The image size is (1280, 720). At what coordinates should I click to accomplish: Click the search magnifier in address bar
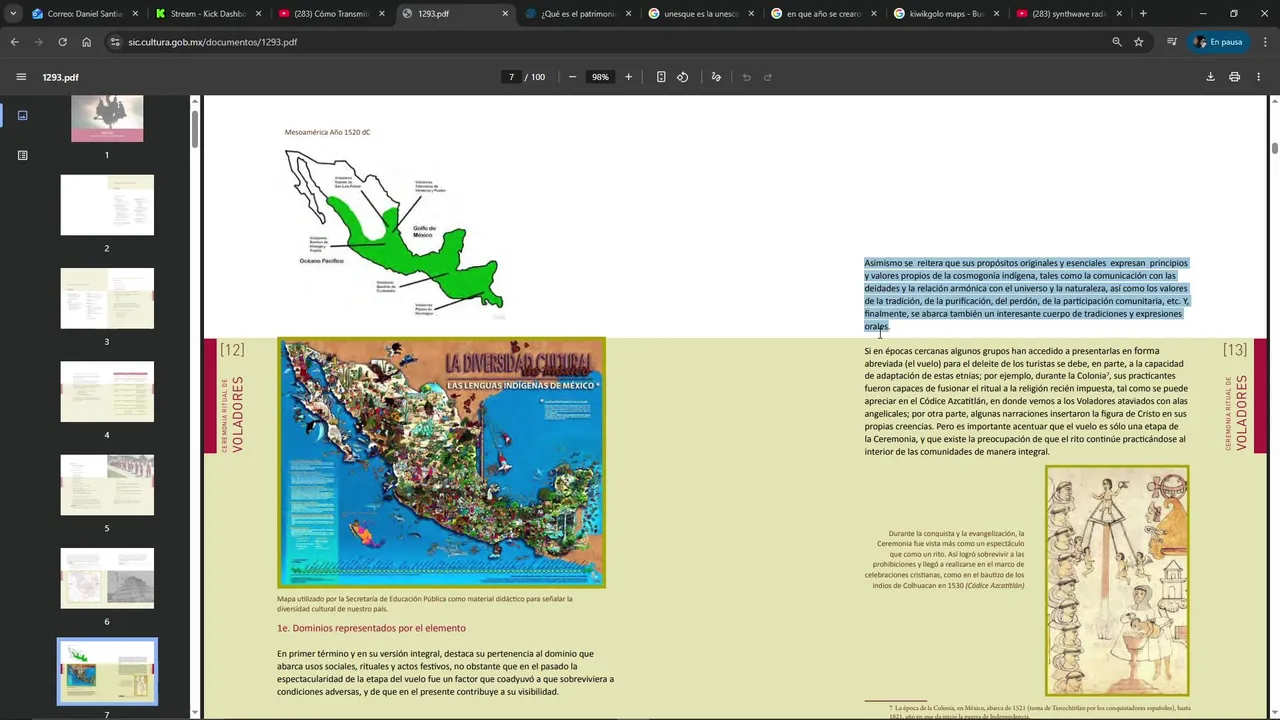[x=1117, y=42]
